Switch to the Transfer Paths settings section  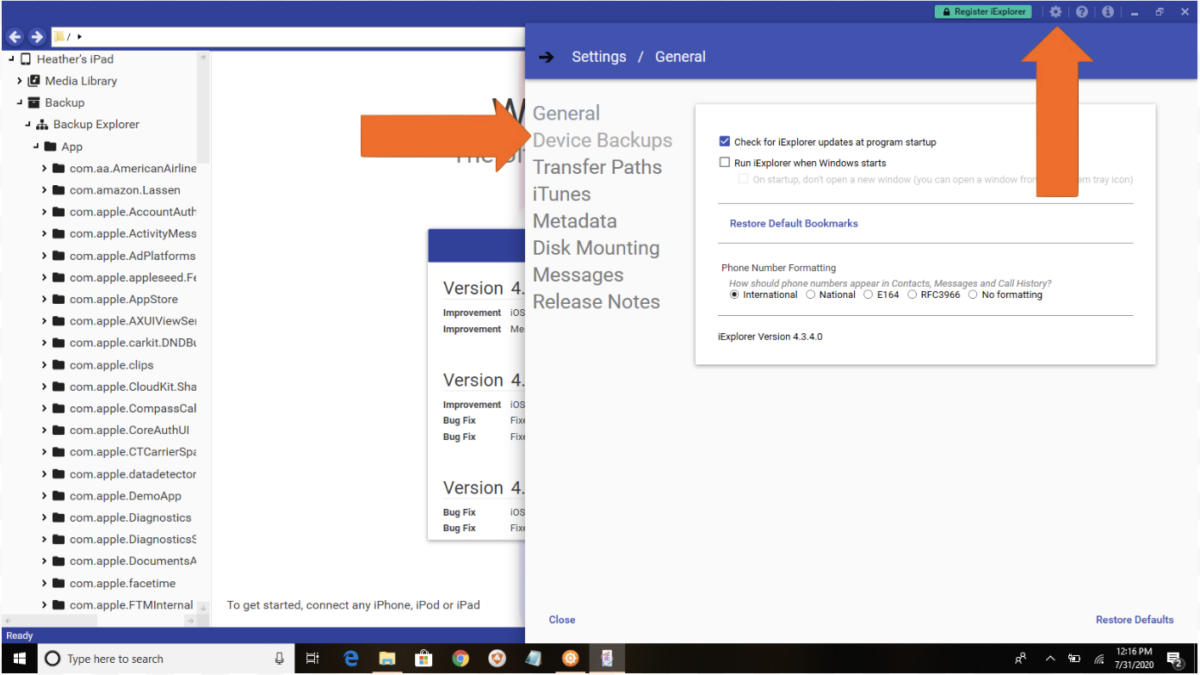tap(597, 167)
